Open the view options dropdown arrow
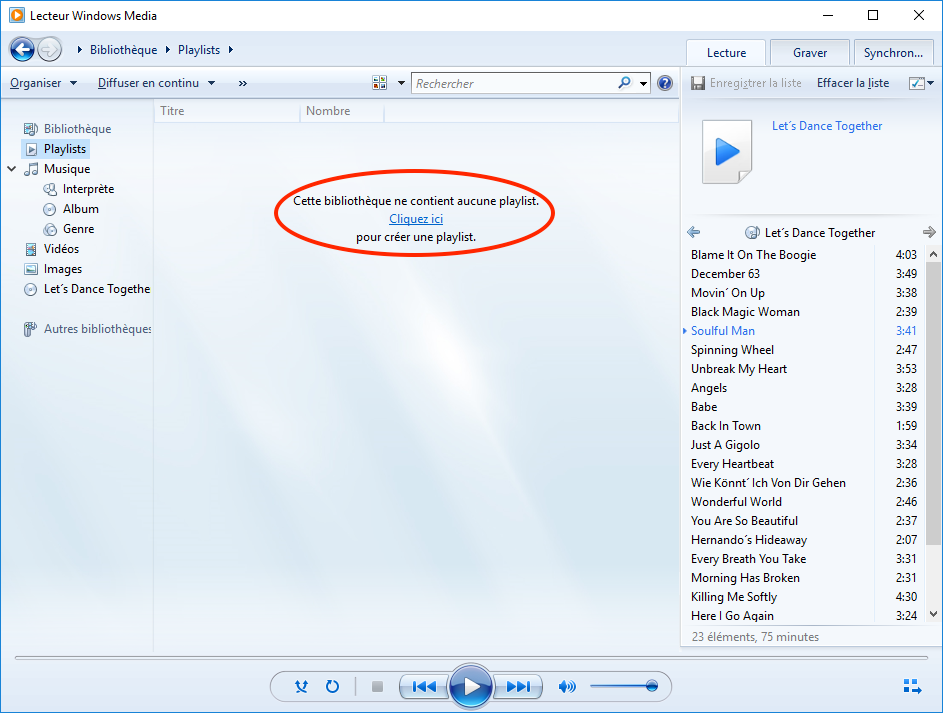The width and height of the screenshot is (943, 713). [401, 83]
